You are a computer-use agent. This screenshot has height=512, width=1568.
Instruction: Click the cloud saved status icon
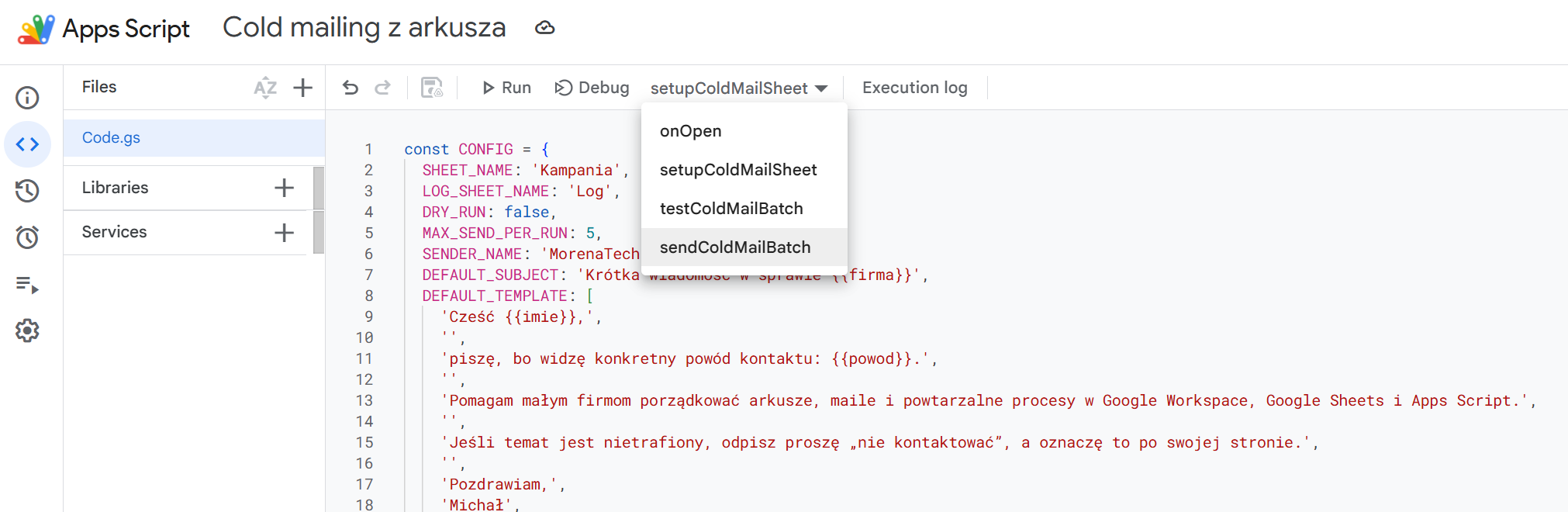pos(545,28)
